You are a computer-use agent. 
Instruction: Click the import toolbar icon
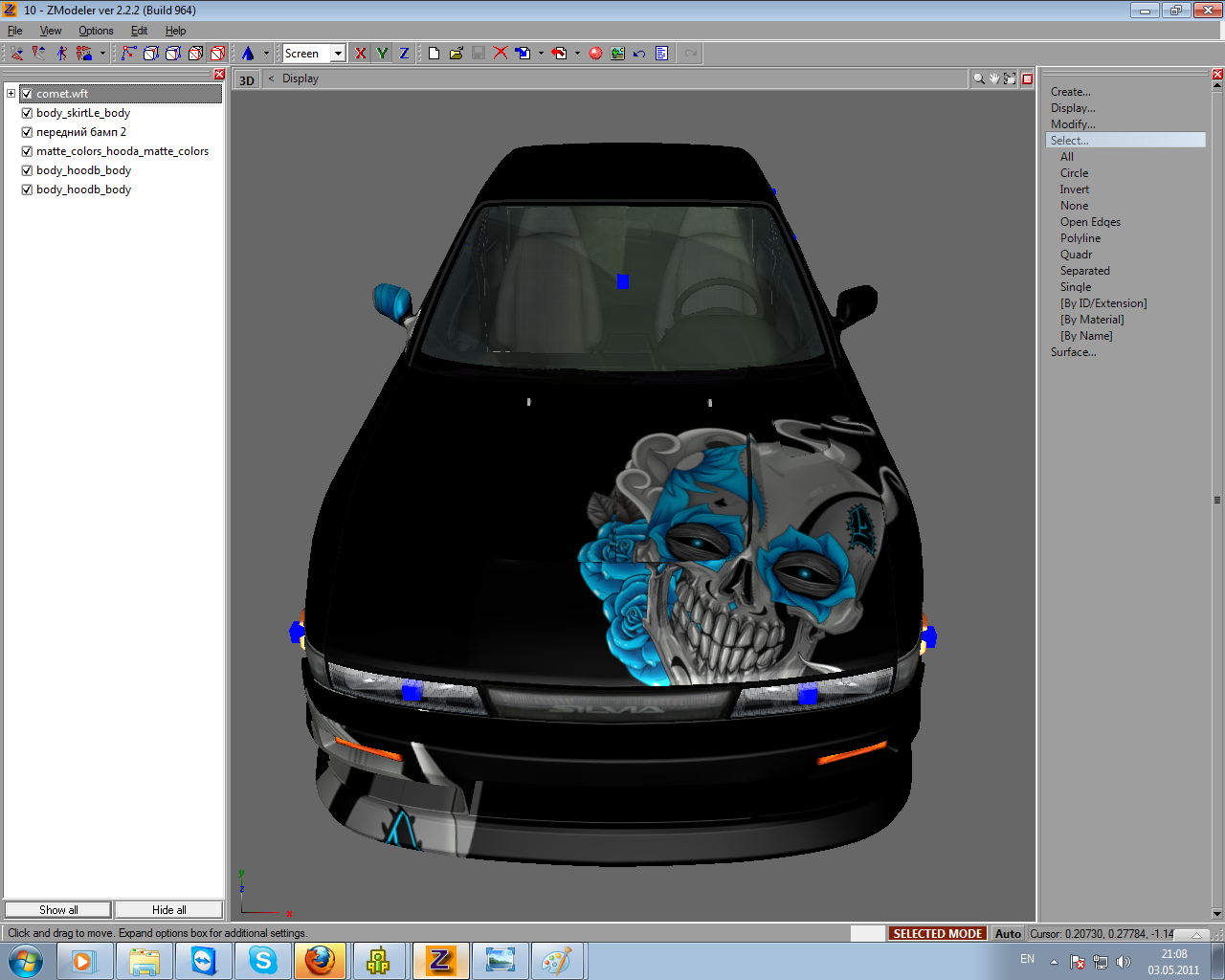523,54
